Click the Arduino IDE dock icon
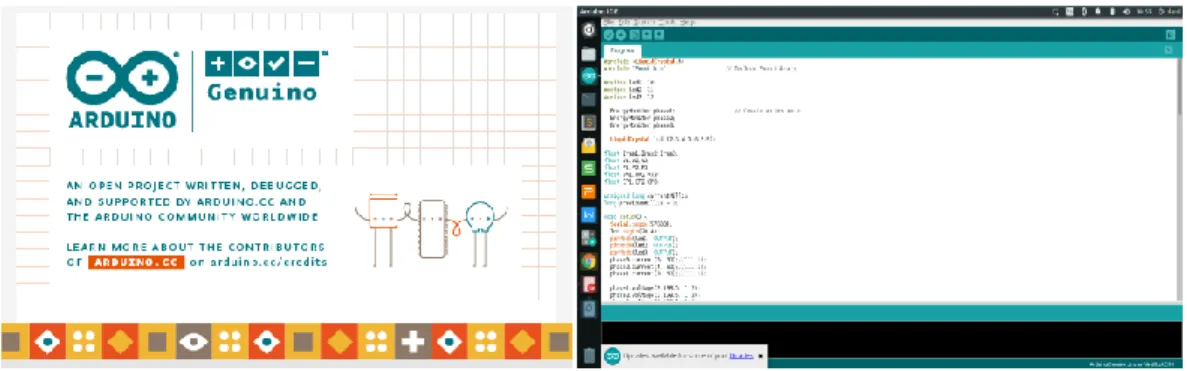Viewport: 1187px width, 371px height. coord(588,76)
